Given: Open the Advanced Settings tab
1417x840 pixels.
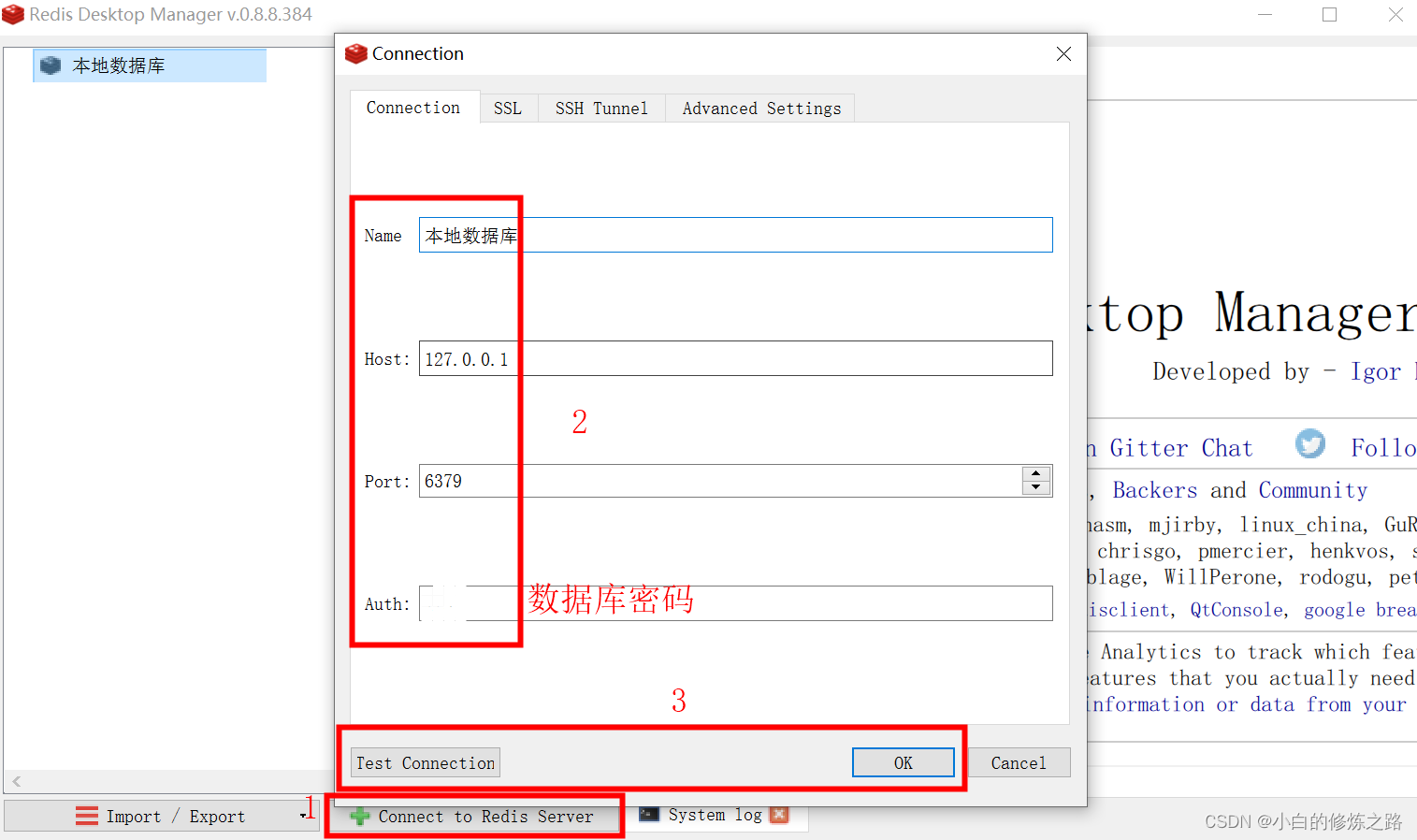Looking at the screenshot, I should pos(761,109).
